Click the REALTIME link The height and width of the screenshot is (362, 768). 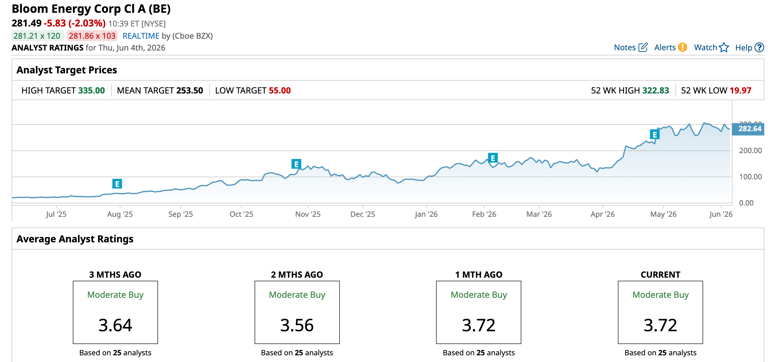tap(141, 36)
